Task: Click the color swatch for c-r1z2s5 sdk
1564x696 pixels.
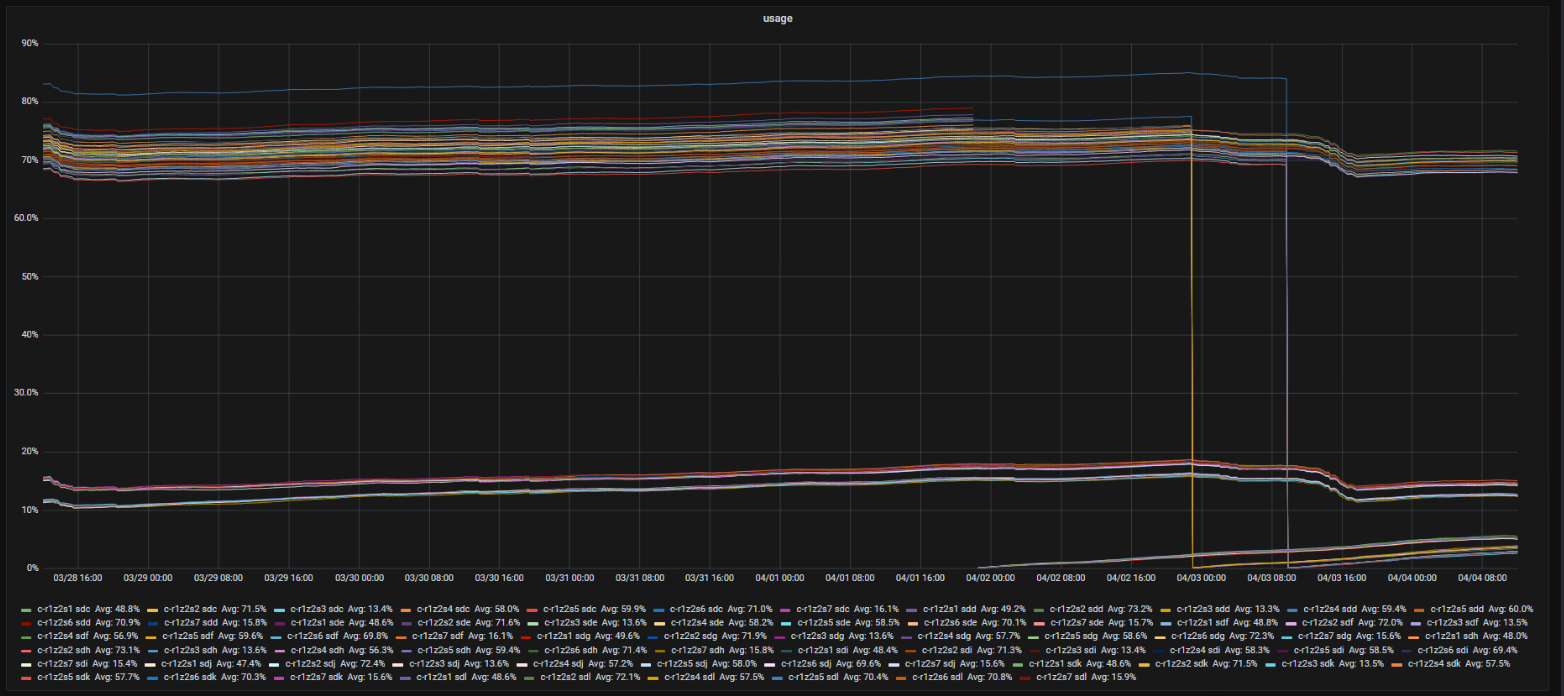Action: (x=27, y=677)
